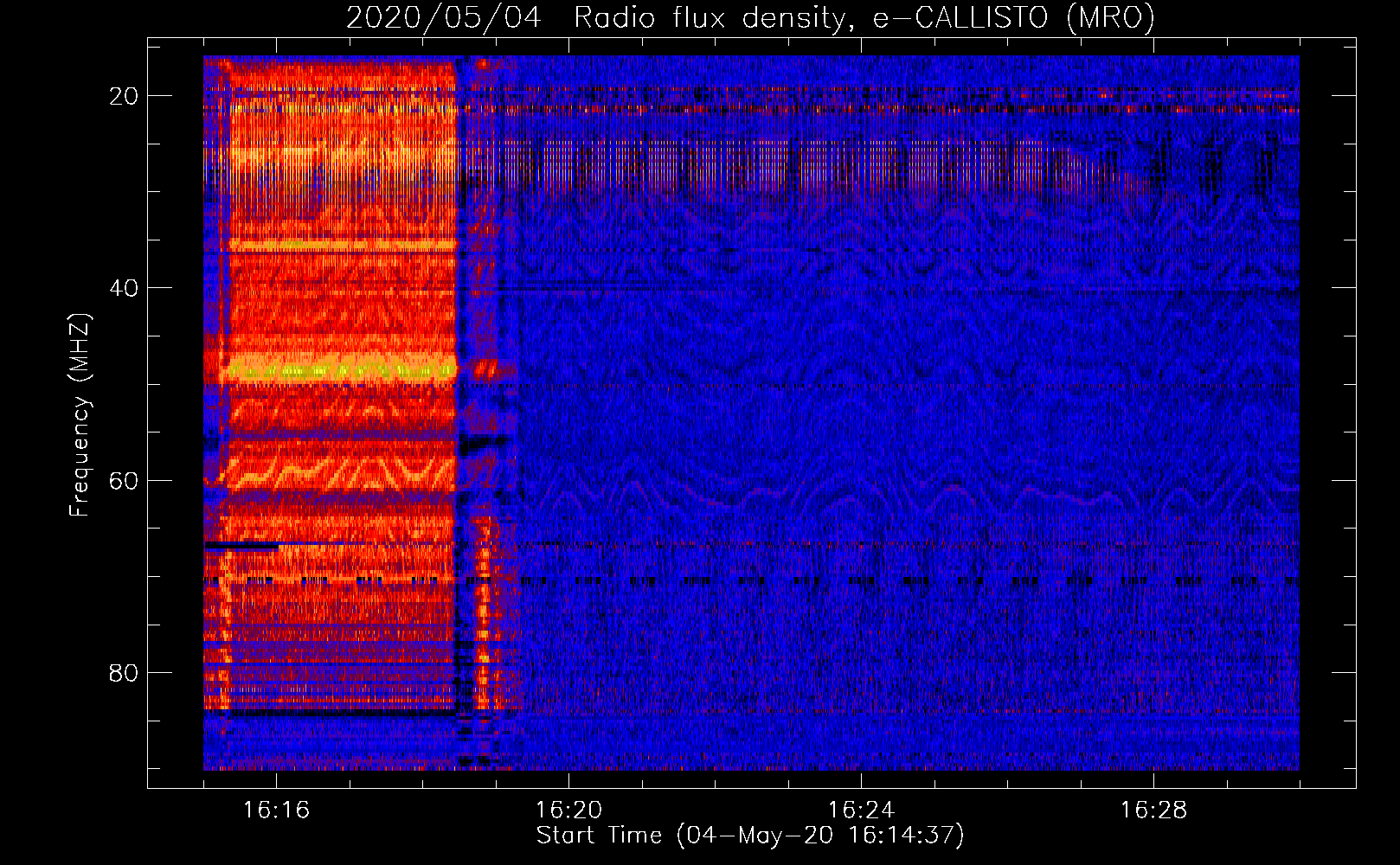The width and height of the screenshot is (1400, 865).
Task: Click the plot title '2020/05/04 Radio flux density, e-CALLISTO (MRO)'
Action: pos(750,17)
